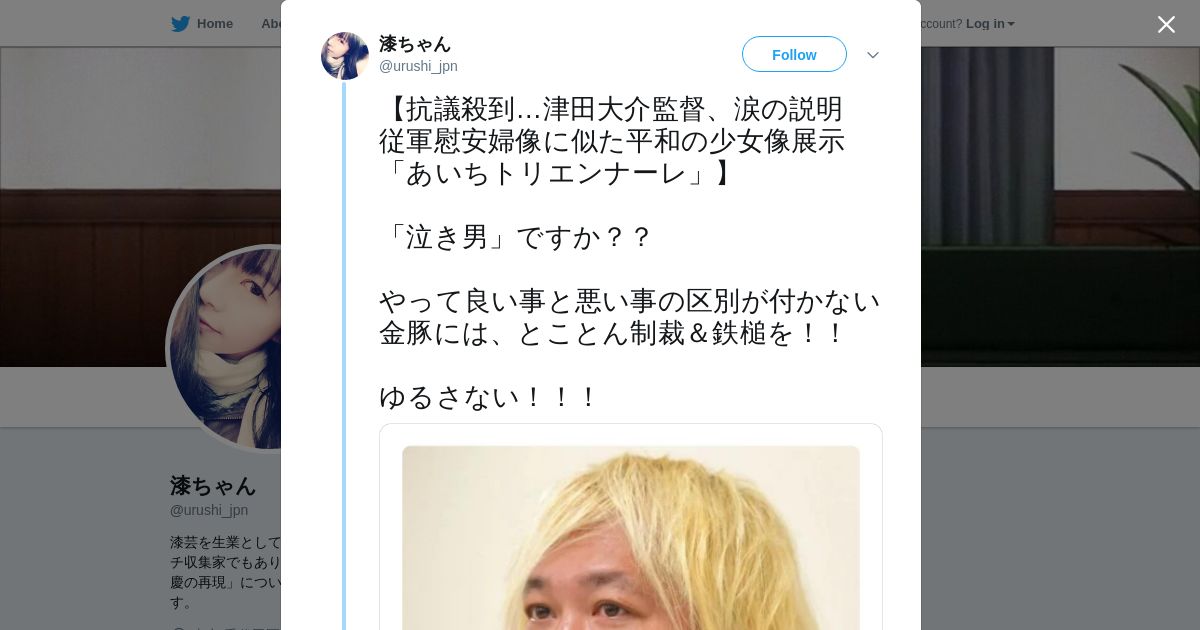Open the Log in dropdown

click(x=990, y=24)
